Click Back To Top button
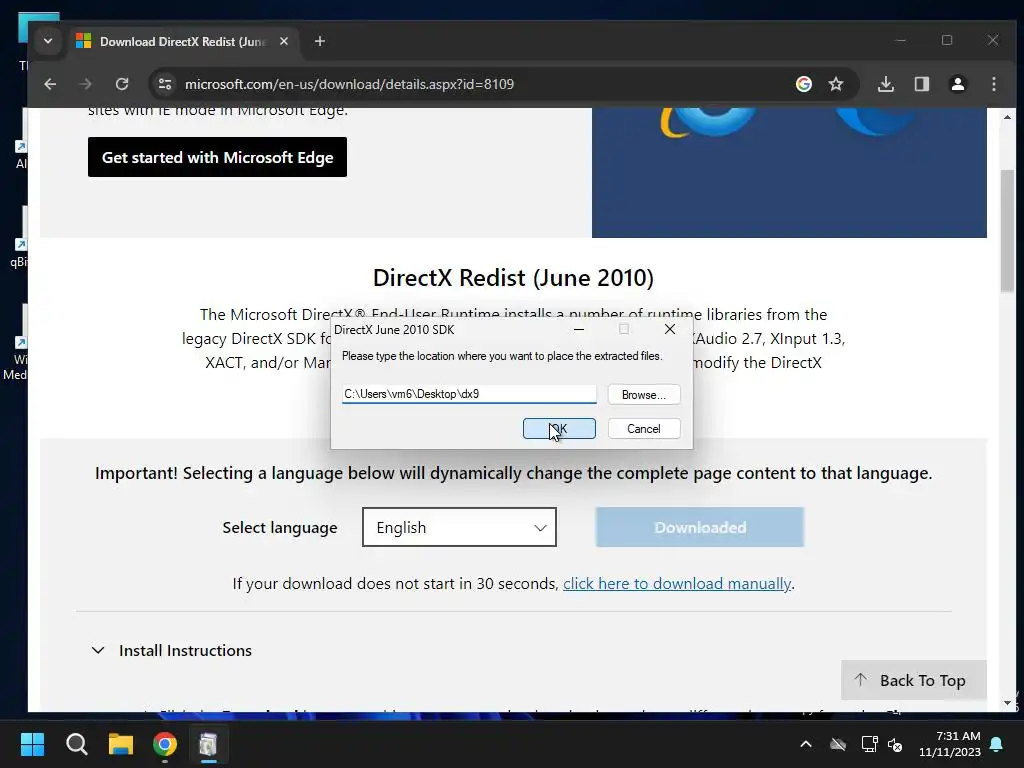Viewport: 1024px width, 768px height. (x=913, y=680)
